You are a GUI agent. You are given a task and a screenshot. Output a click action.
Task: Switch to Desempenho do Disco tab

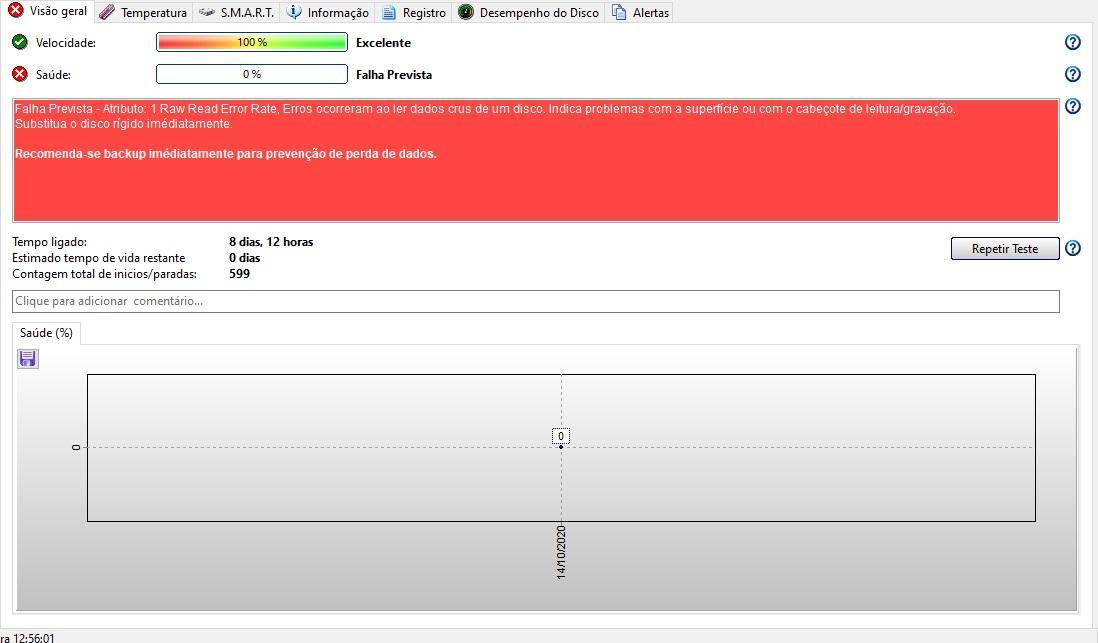coord(528,13)
